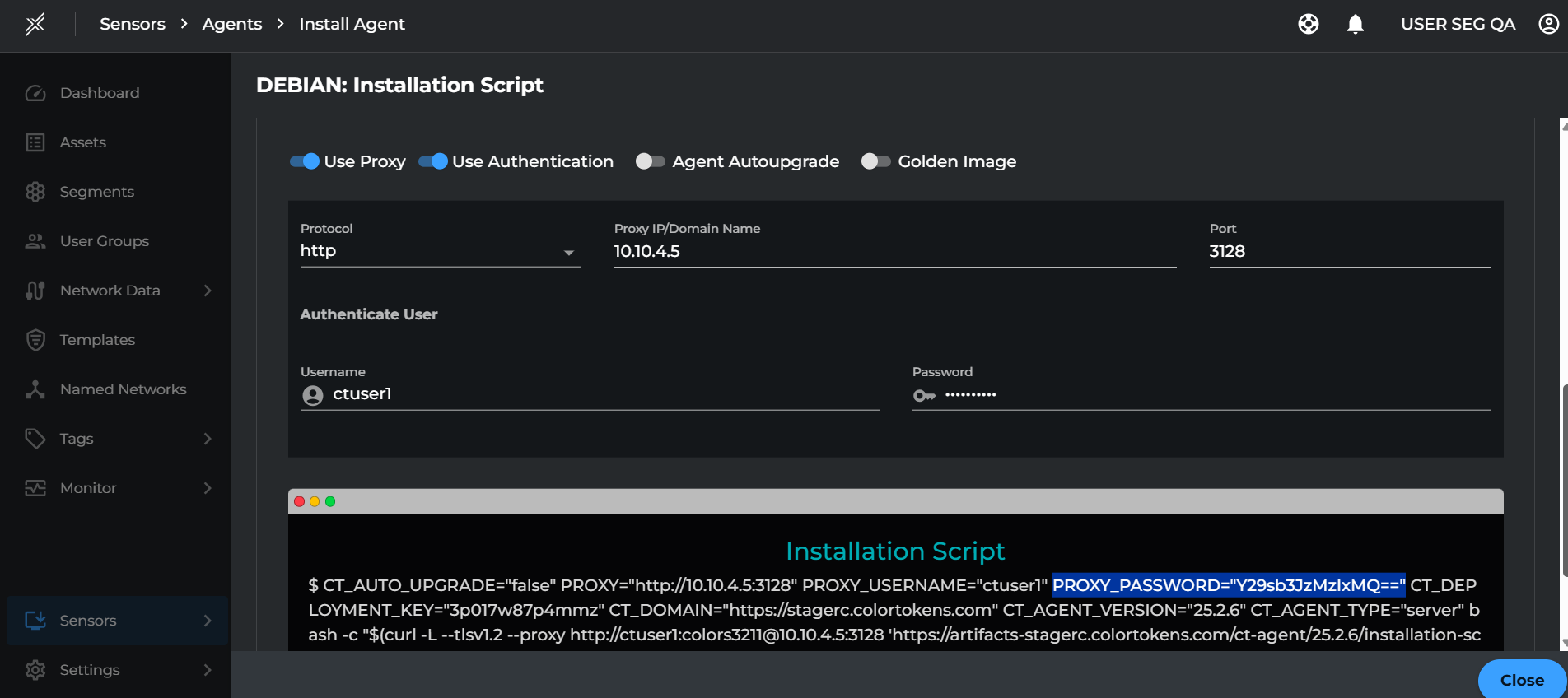Expand the Monitor submenu chevron

(x=207, y=488)
